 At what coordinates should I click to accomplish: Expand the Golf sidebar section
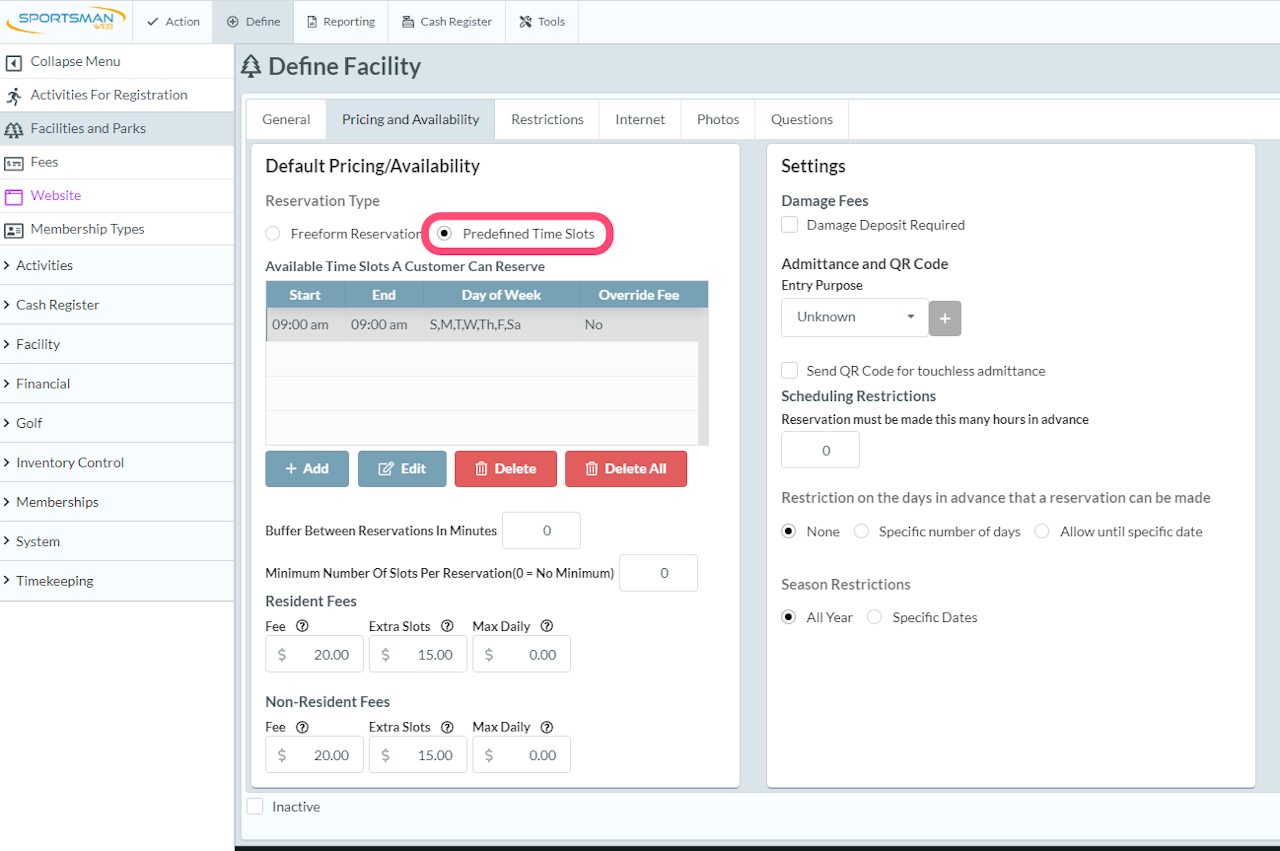point(29,423)
